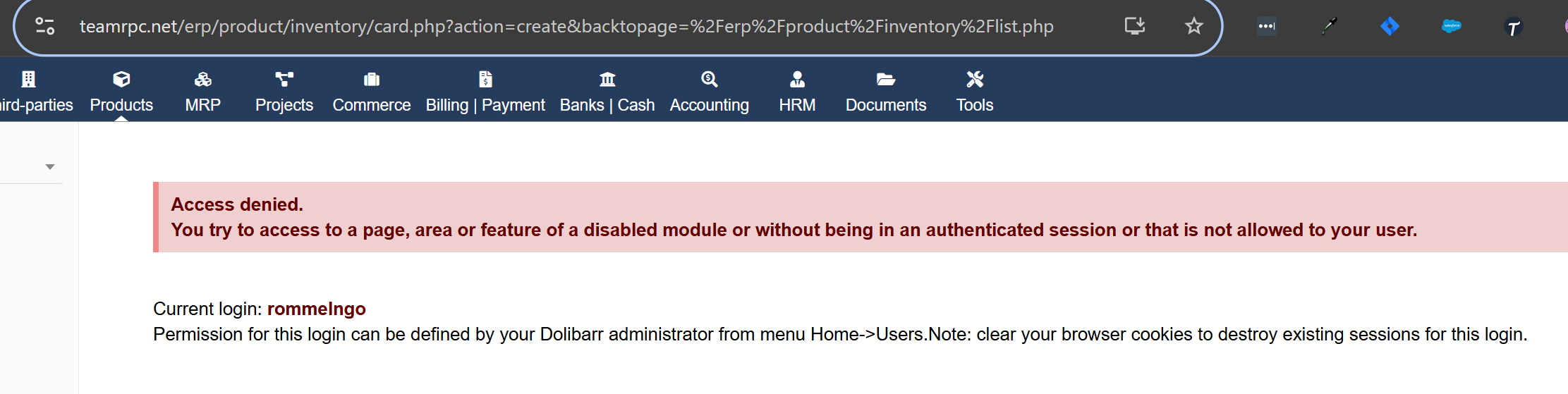
Task: Select the Billing | Payment menu label
Action: click(x=485, y=105)
